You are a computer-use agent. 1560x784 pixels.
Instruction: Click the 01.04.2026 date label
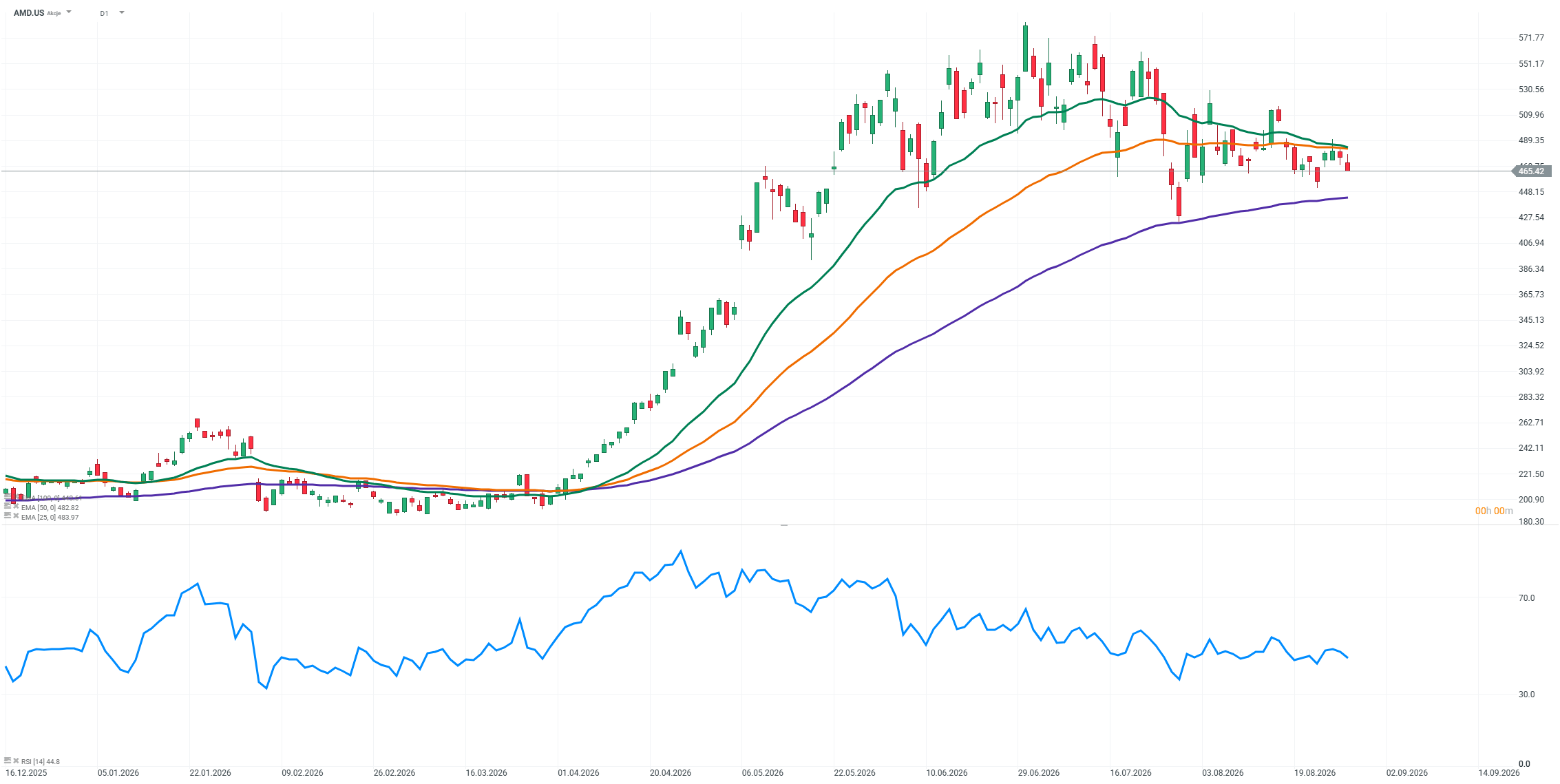pos(578,773)
